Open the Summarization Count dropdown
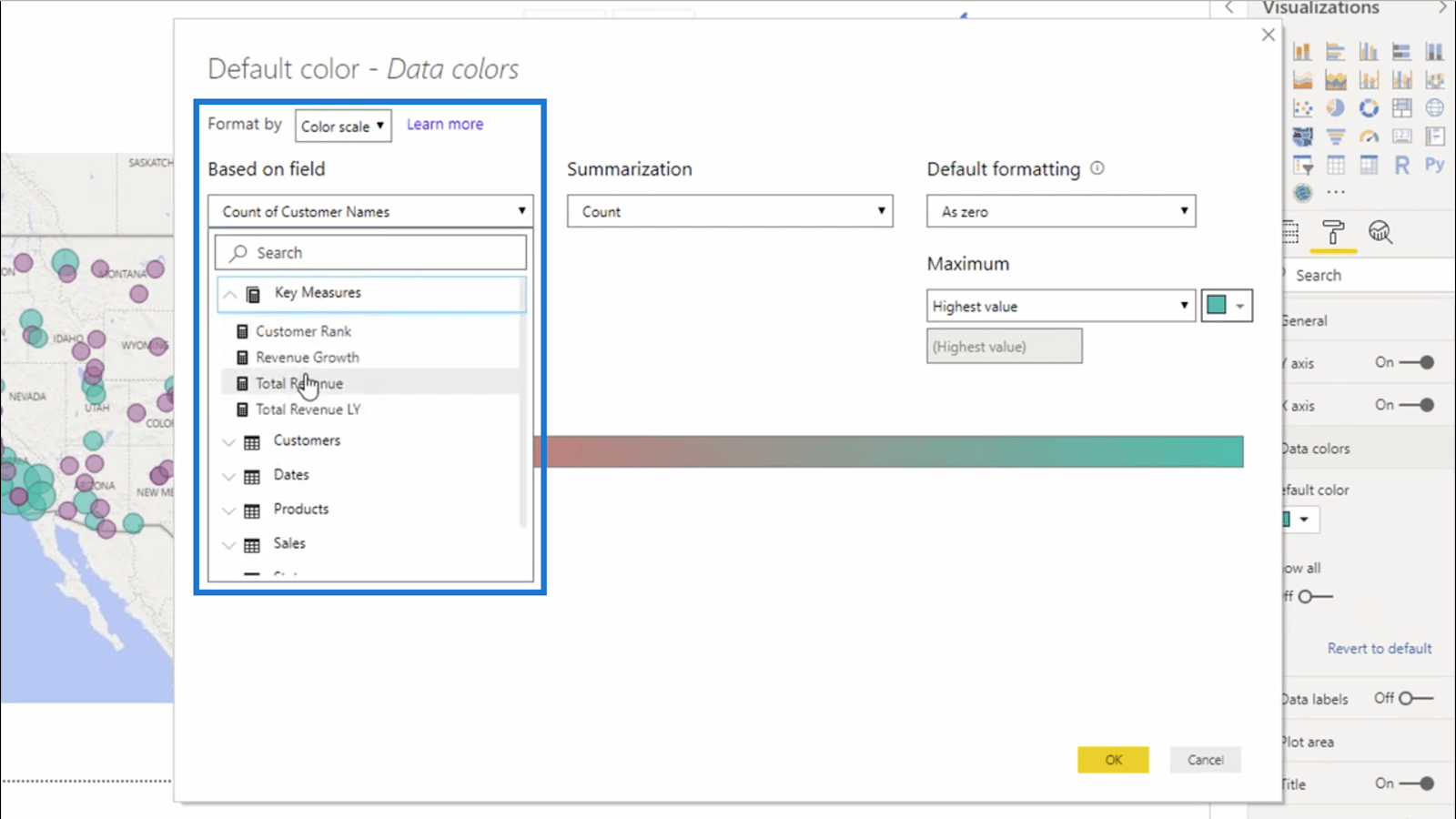The width and height of the screenshot is (1456, 819). 730,211
